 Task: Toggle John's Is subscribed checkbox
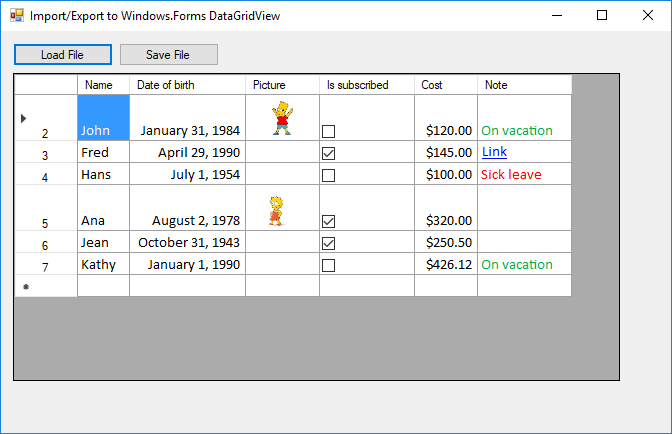[328, 131]
